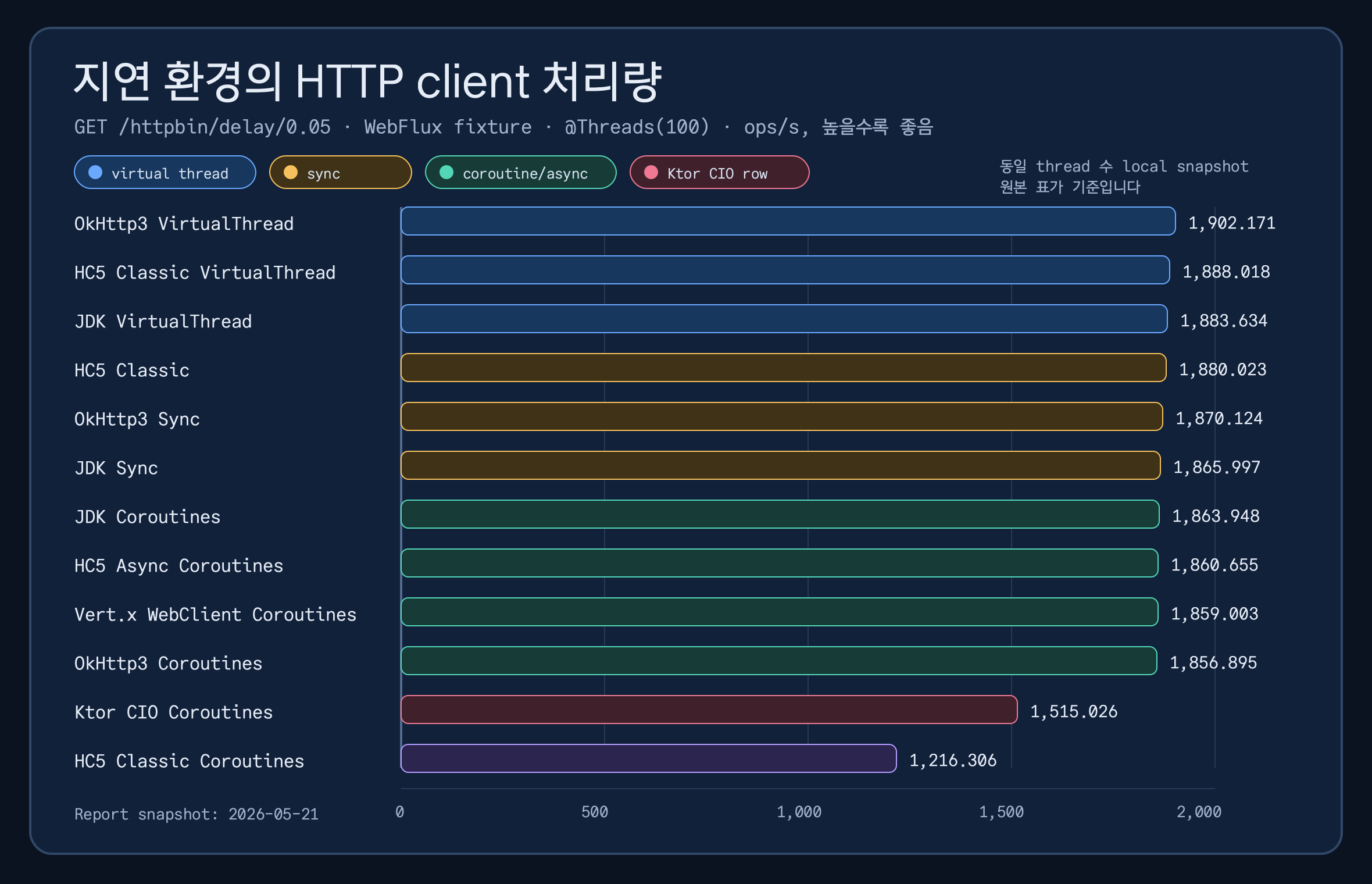Select the OkHttp3 Sync bar

pos(782,417)
